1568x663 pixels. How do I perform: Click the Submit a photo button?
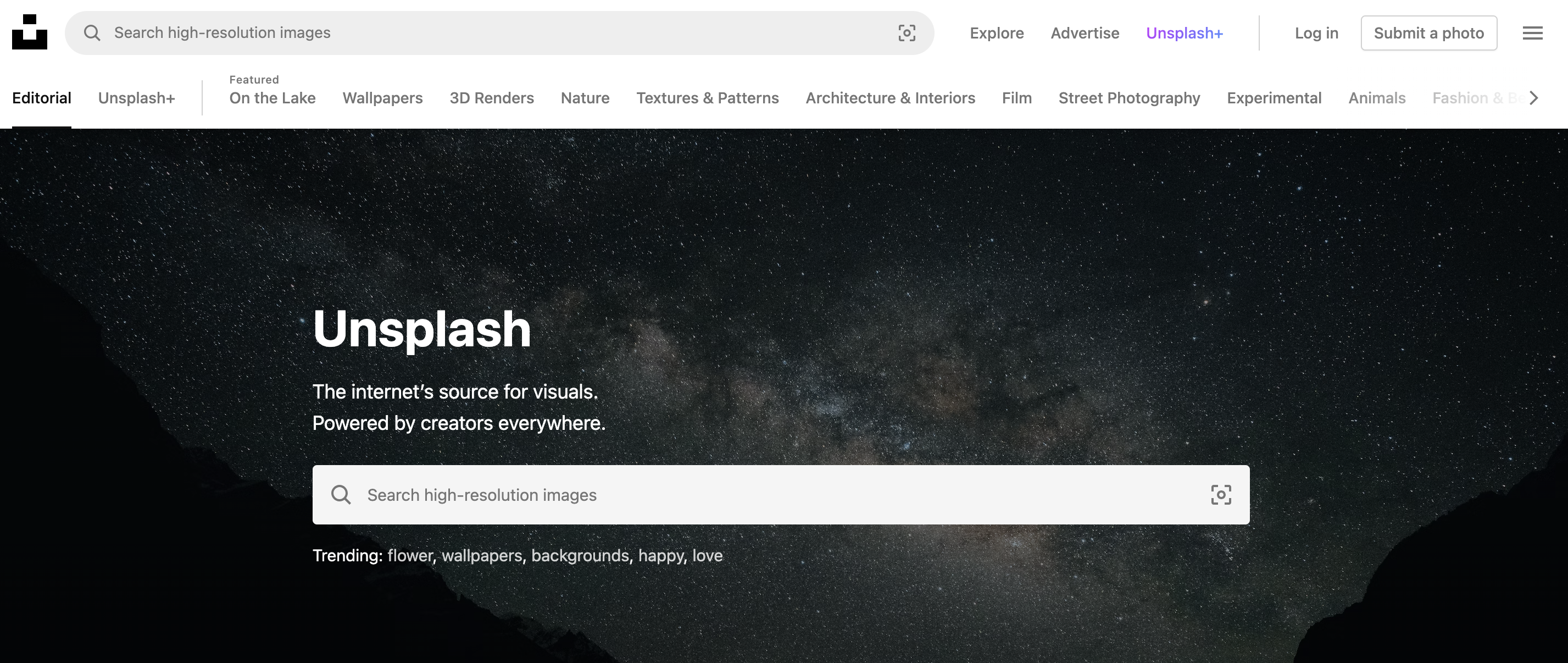[1428, 33]
